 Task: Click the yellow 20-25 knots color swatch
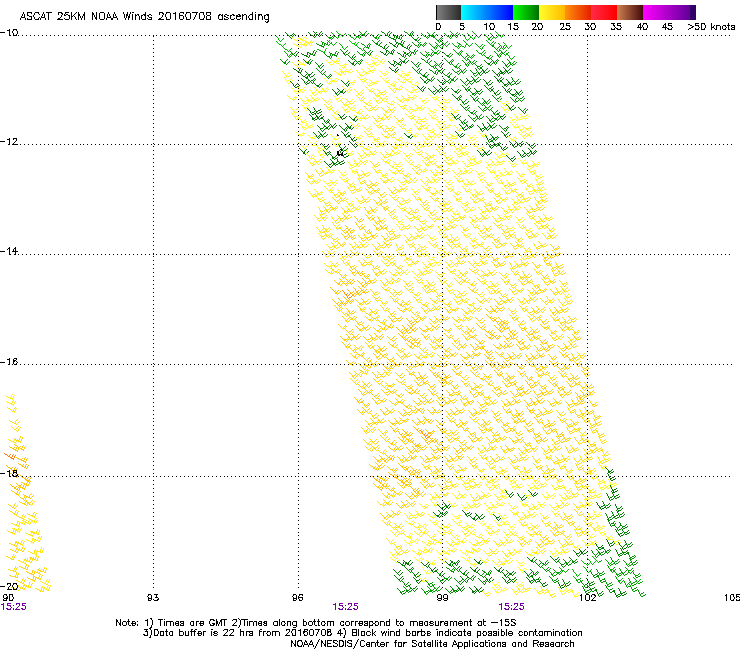click(552, 12)
